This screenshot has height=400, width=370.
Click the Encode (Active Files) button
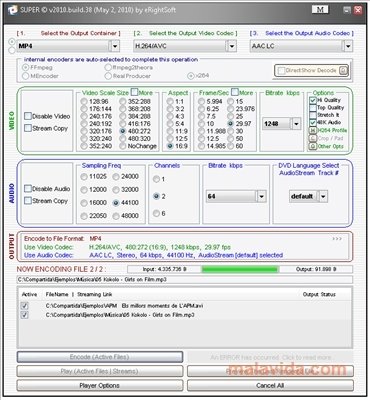point(100,357)
